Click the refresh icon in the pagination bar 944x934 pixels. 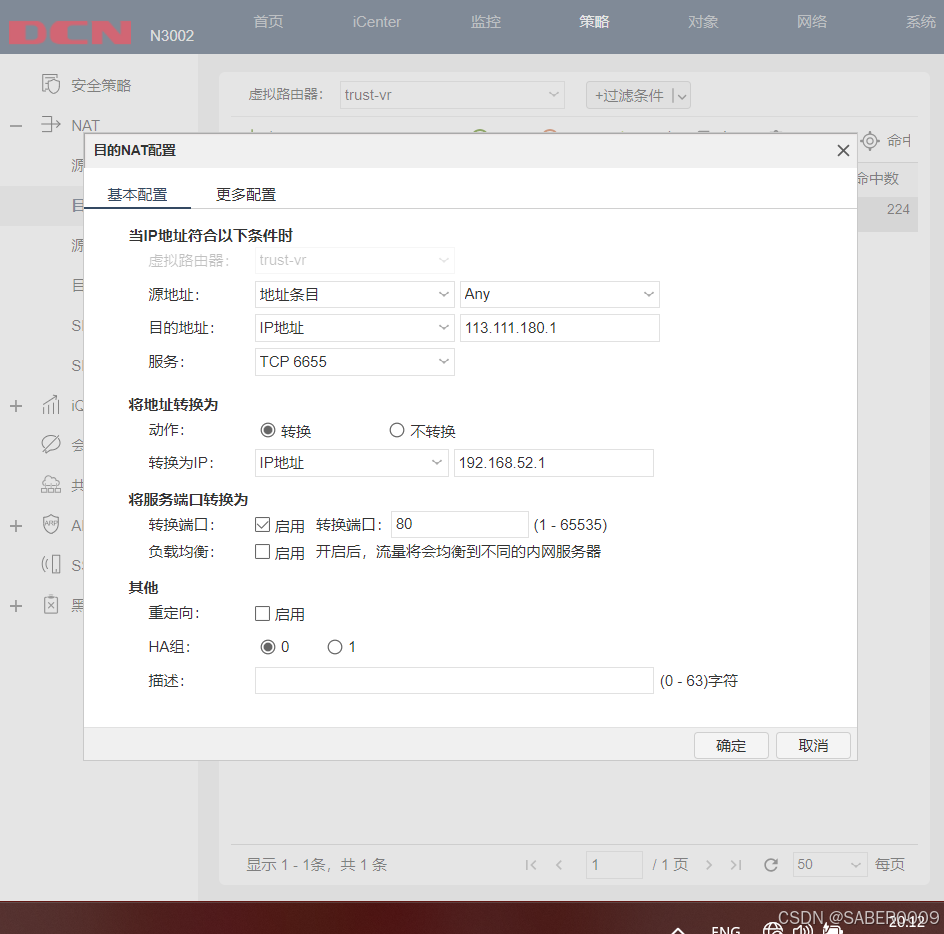tap(770, 864)
